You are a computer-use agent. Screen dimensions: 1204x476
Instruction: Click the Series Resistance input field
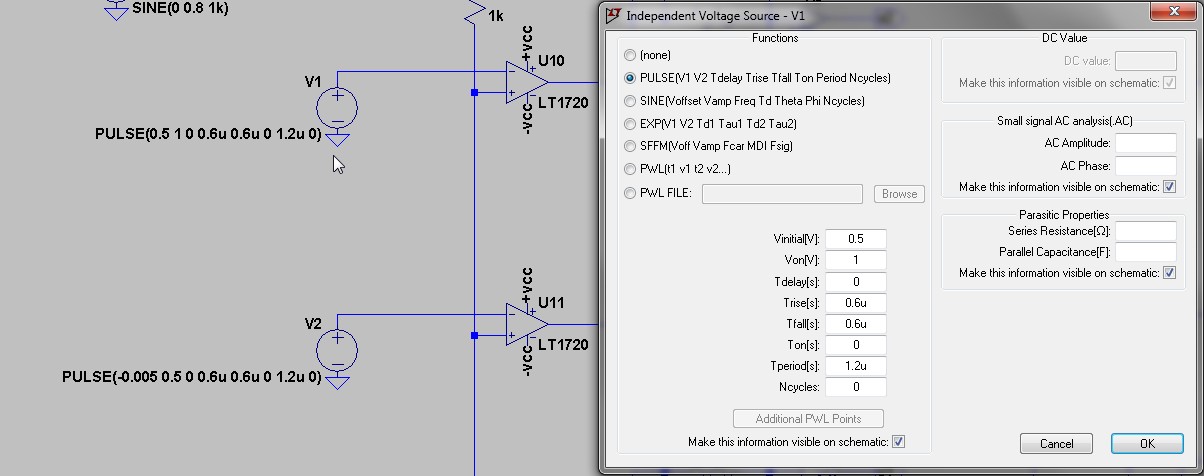tap(1145, 231)
